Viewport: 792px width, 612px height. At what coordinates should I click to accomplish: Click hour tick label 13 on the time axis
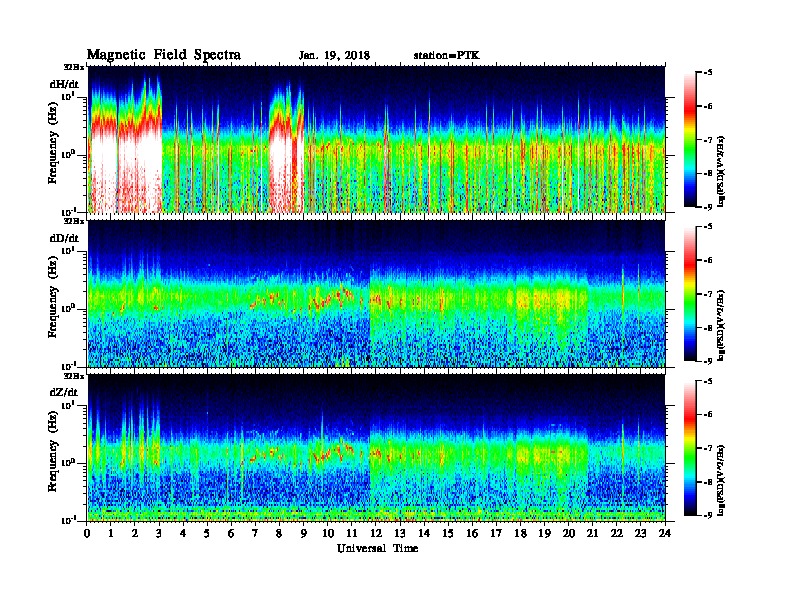point(400,534)
